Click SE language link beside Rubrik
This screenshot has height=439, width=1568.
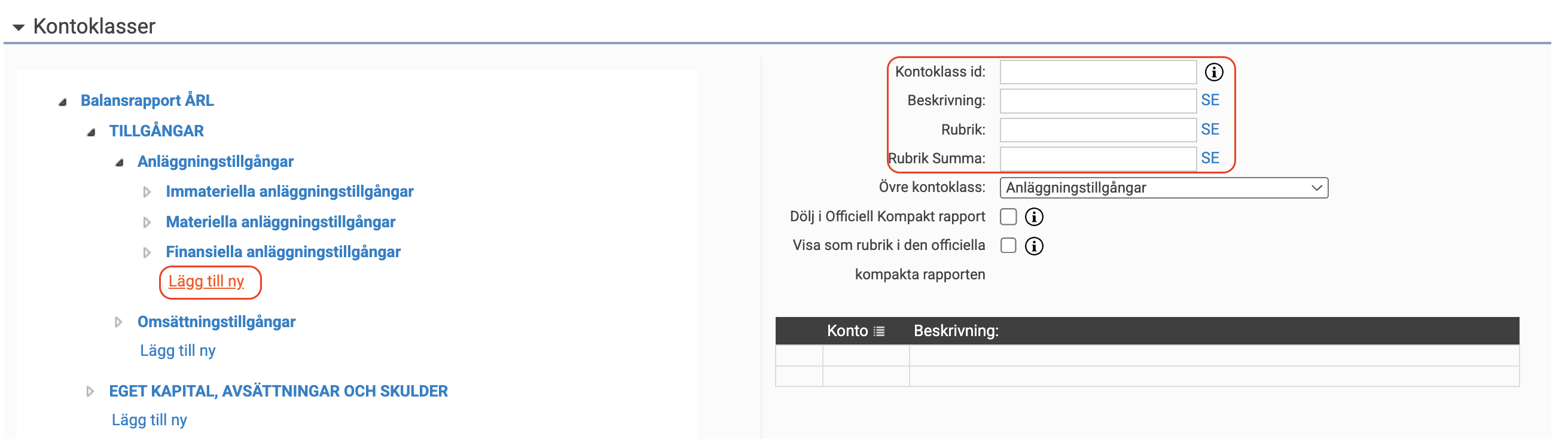click(1210, 130)
